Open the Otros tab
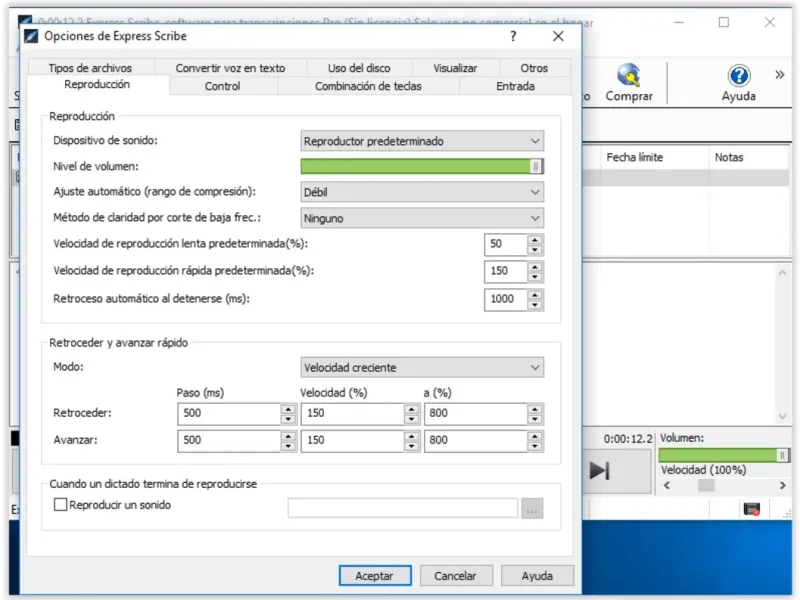 tap(534, 68)
